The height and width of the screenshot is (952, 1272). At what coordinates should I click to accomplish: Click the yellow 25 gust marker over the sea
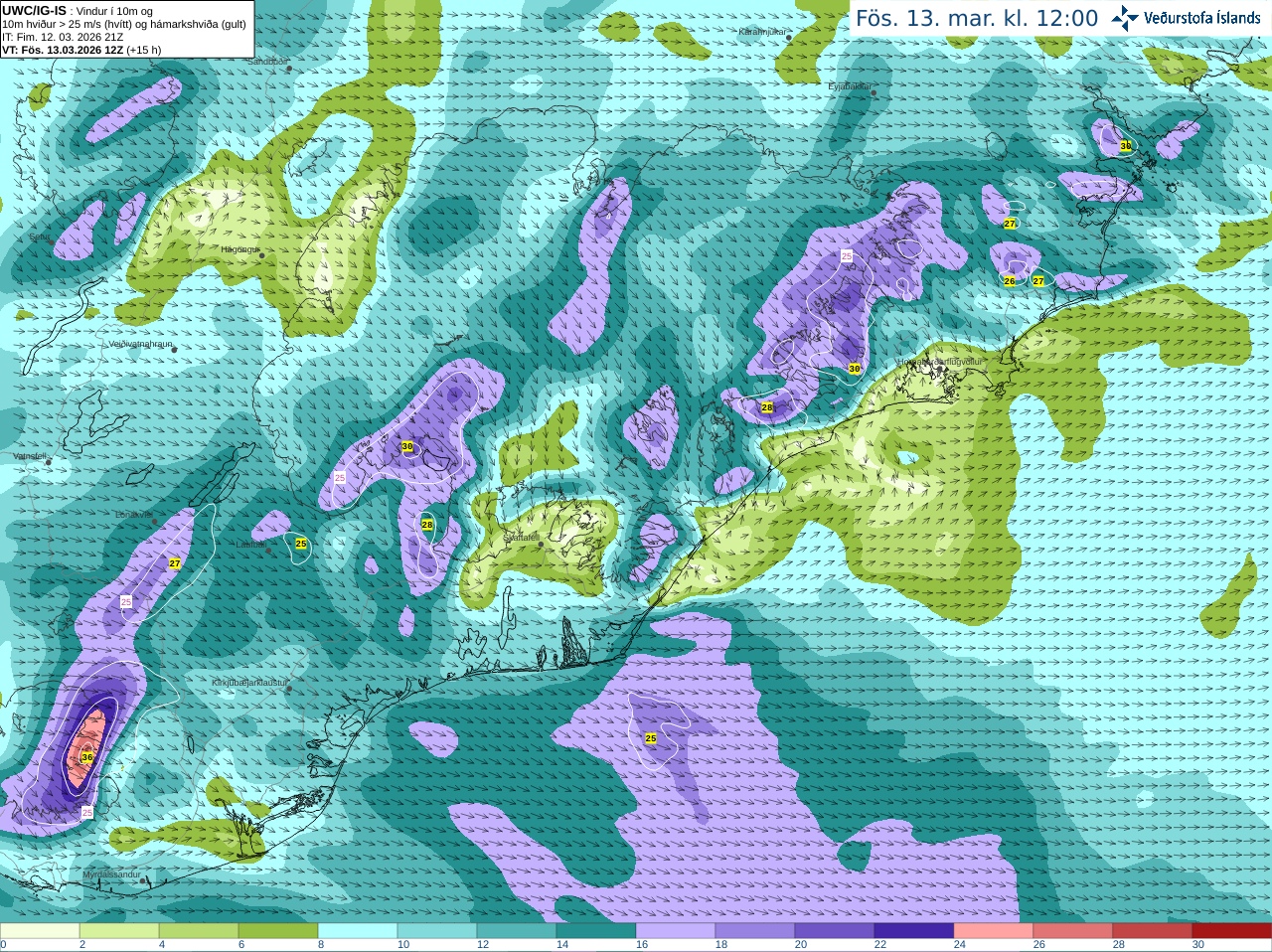pos(651,738)
